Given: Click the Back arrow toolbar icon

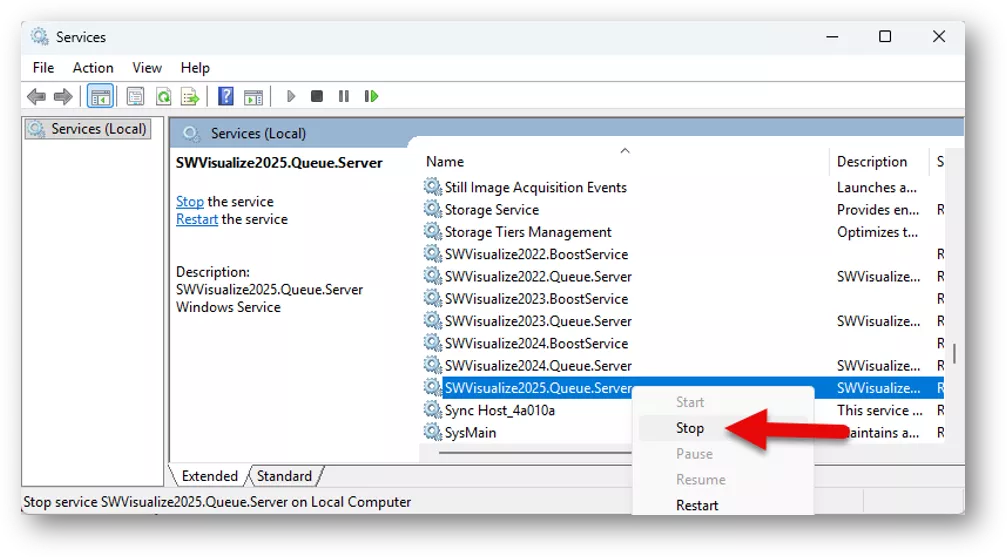Looking at the screenshot, I should pos(36,96).
